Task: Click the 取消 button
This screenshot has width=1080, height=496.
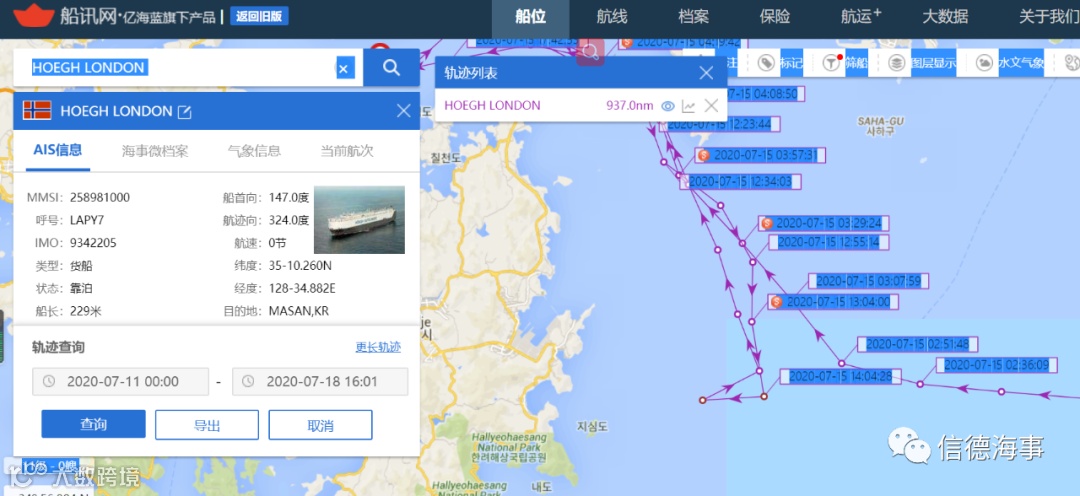Action: pos(320,424)
